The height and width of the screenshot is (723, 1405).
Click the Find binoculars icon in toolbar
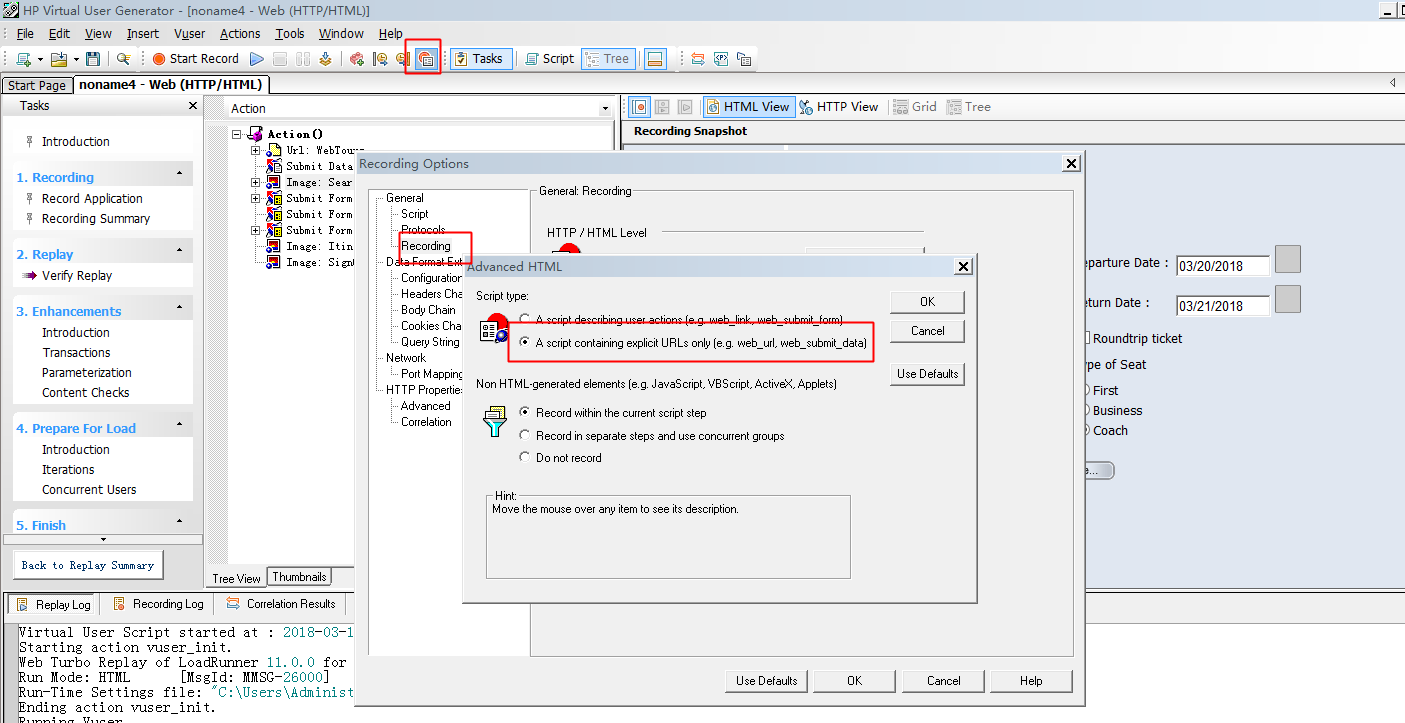pyautogui.click(x=123, y=59)
